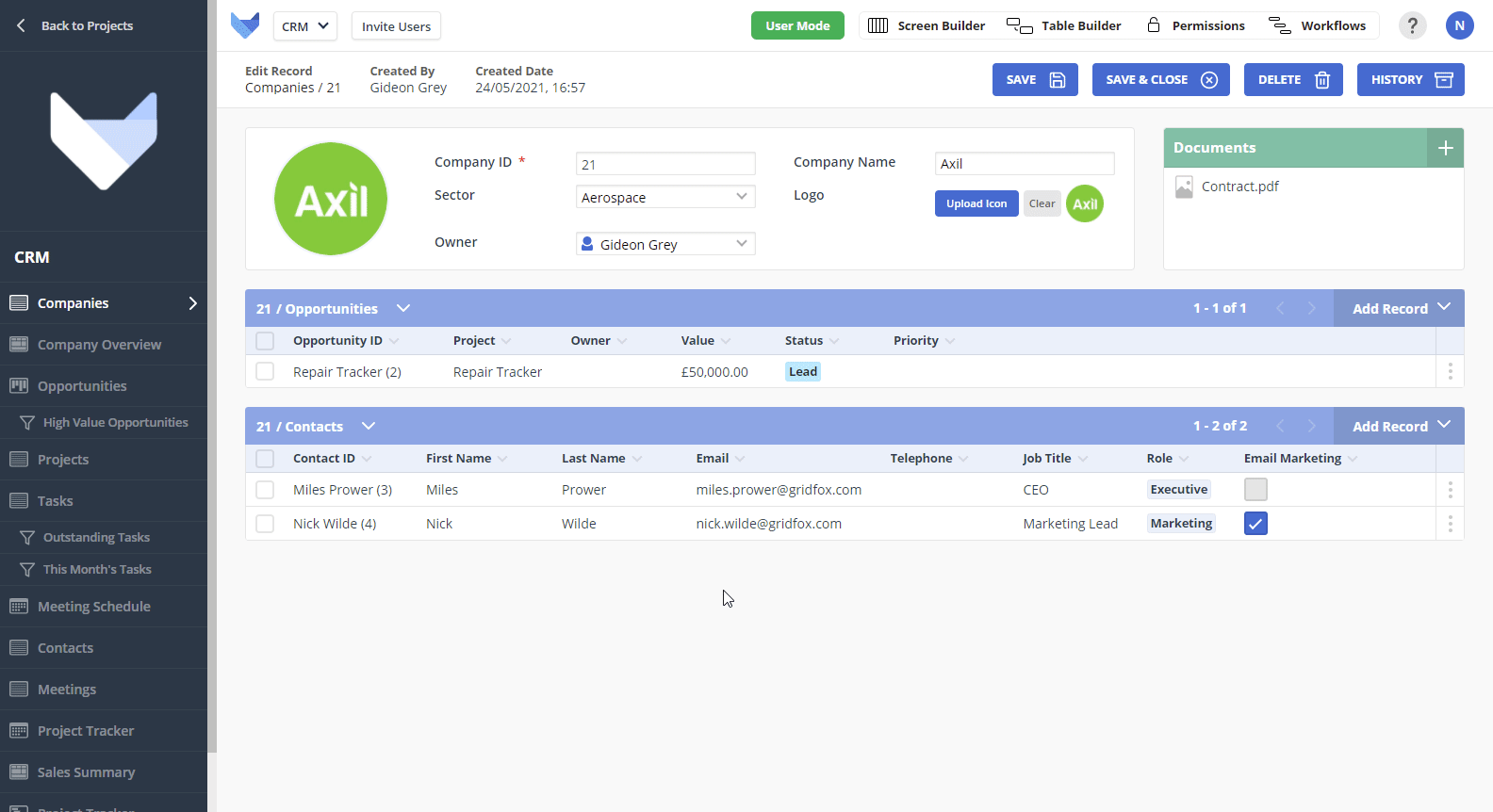Click the large Axil company logo
1493x812 pixels.
(x=331, y=199)
